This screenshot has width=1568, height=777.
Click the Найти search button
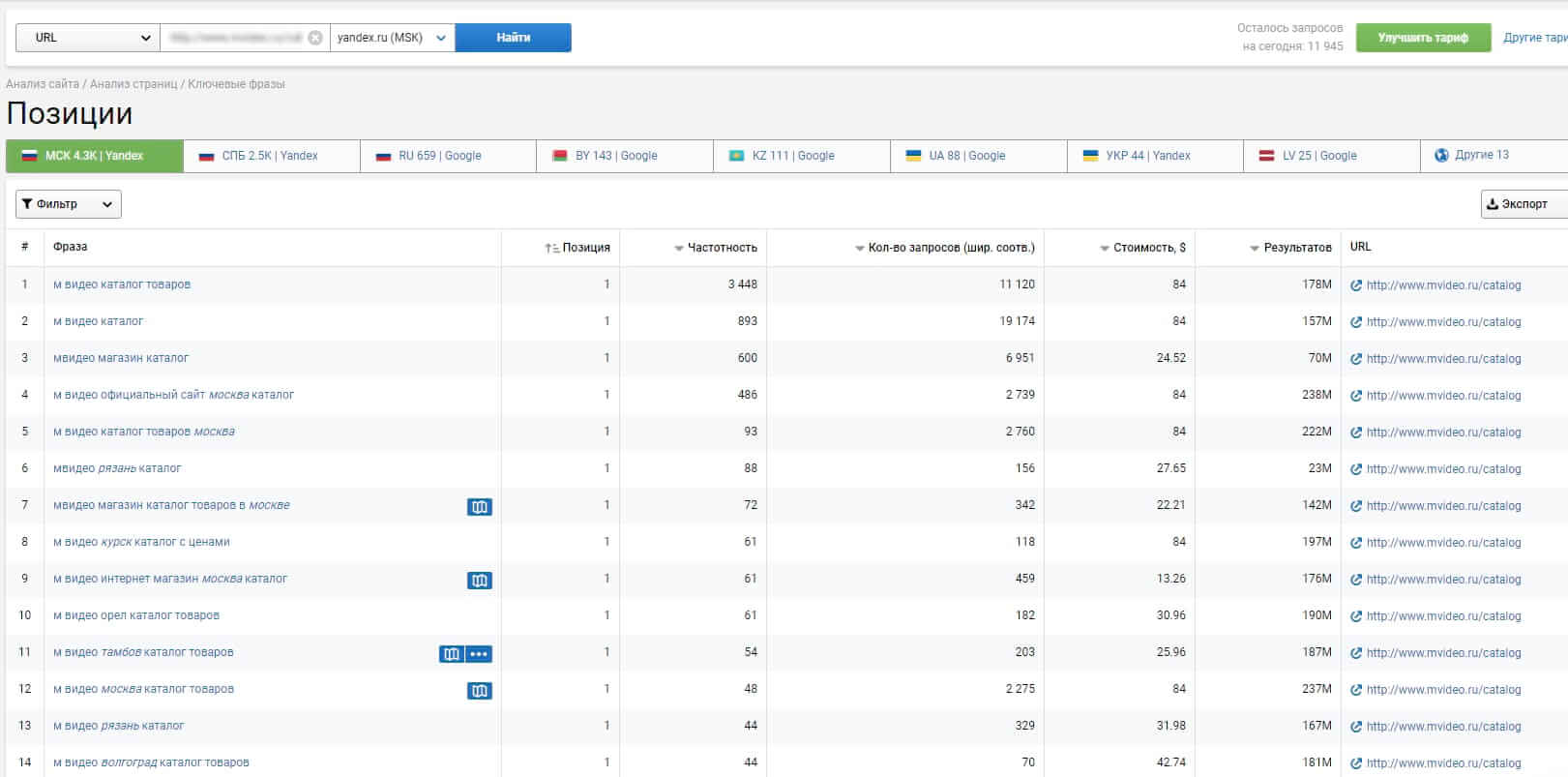click(513, 38)
